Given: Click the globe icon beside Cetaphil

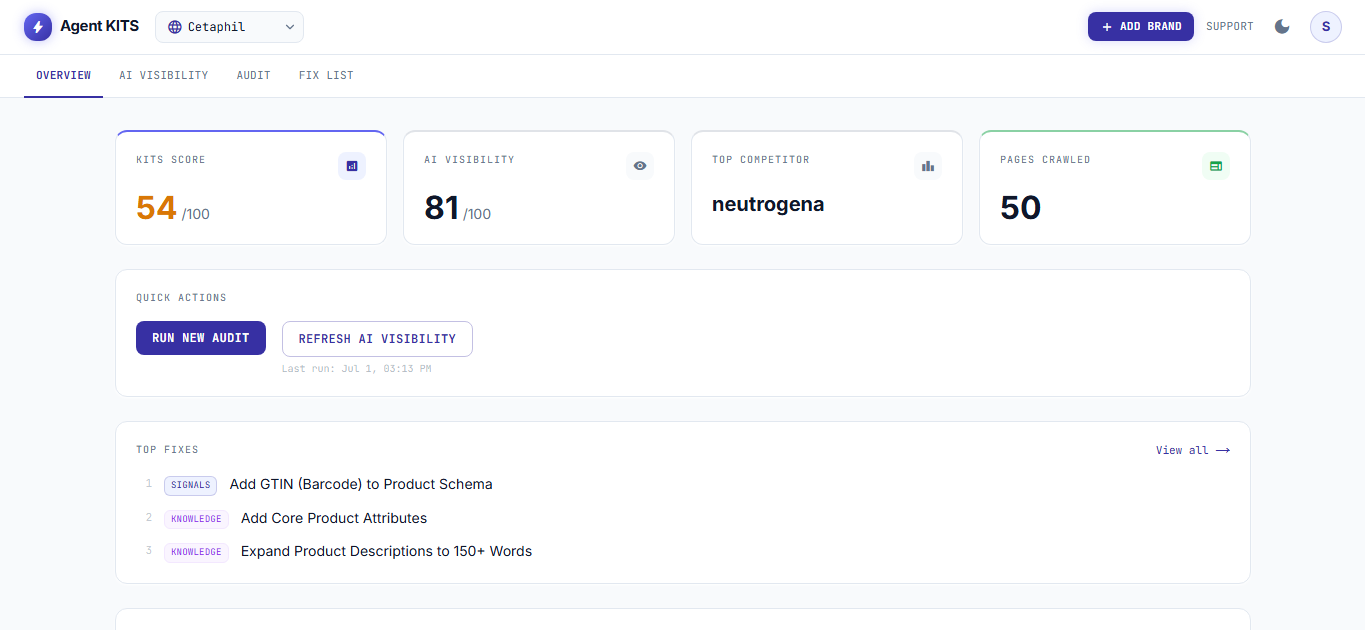Looking at the screenshot, I should click(x=175, y=27).
